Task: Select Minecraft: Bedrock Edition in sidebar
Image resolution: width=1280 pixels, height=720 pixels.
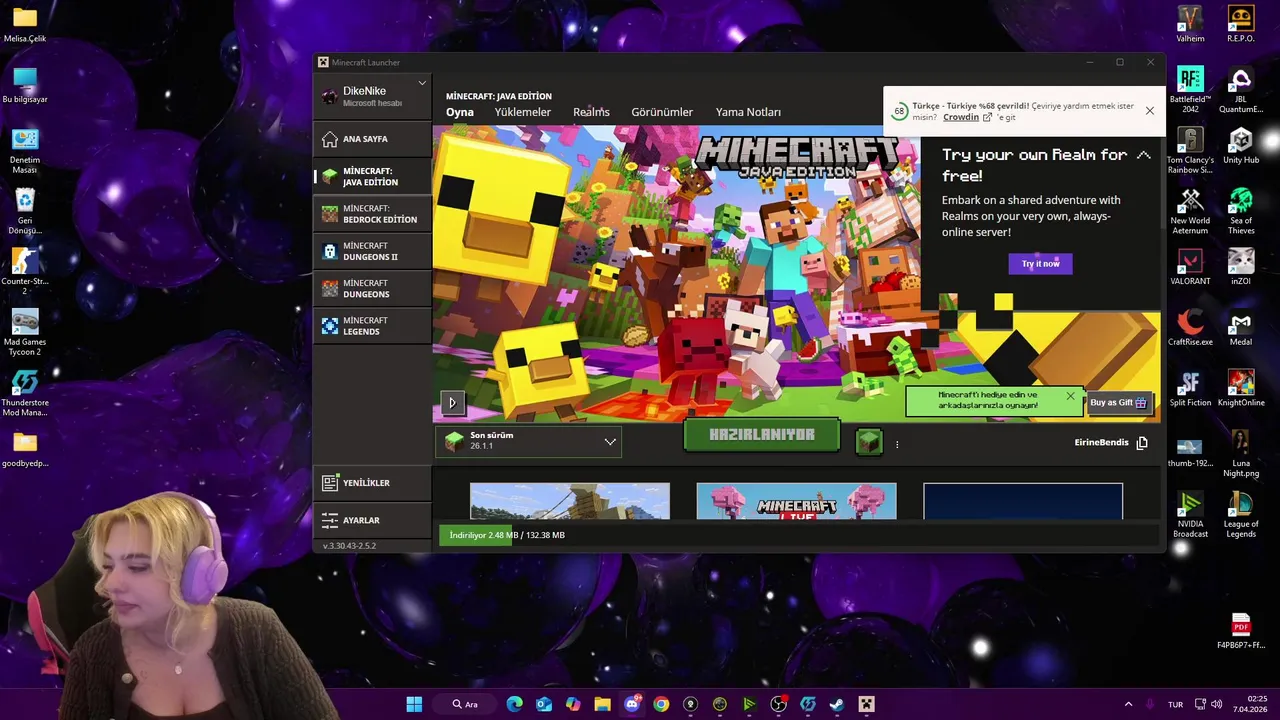Action: (x=372, y=214)
